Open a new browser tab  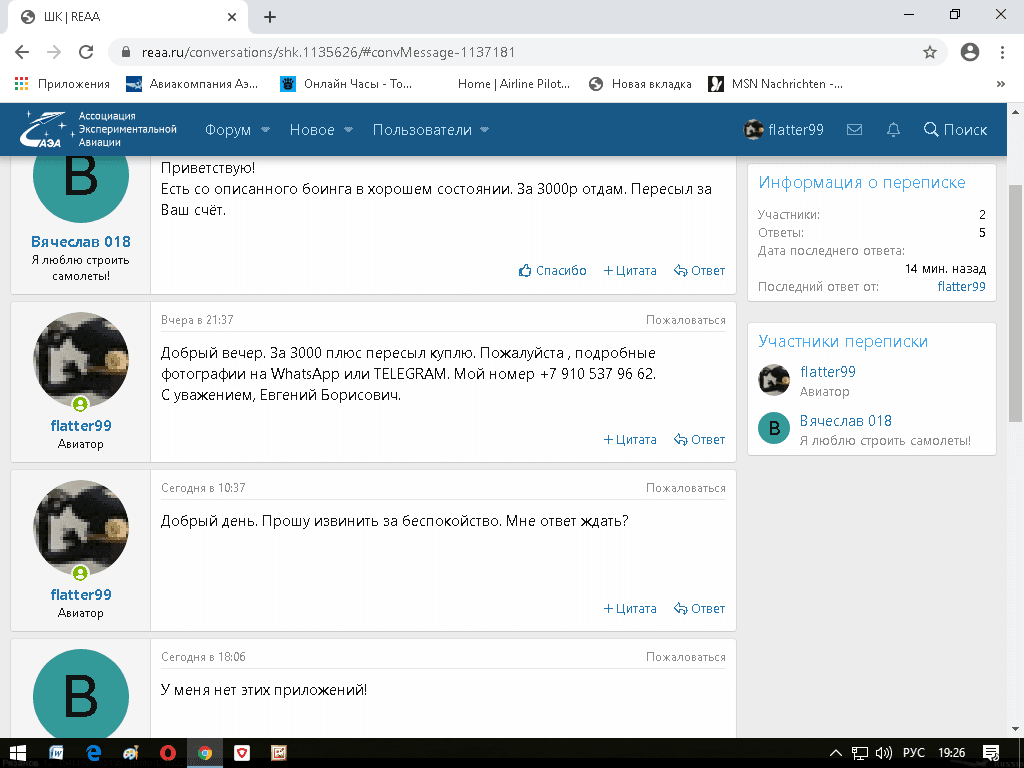tap(270, 17)
